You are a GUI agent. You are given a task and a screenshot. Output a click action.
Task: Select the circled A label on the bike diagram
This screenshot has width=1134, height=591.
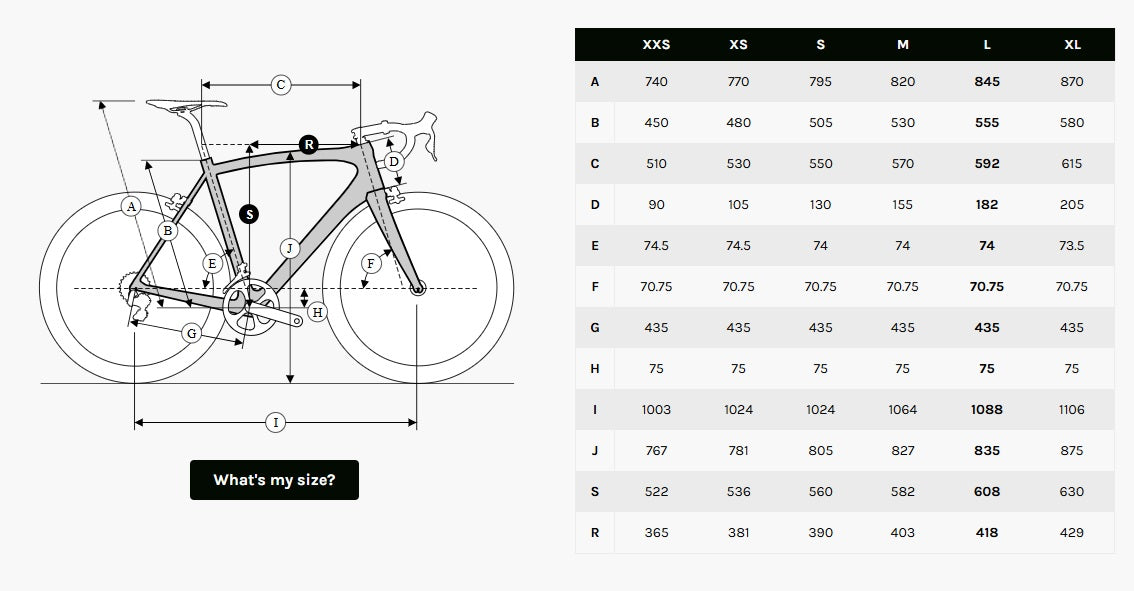pyautogui.click(x=130, y=207)
